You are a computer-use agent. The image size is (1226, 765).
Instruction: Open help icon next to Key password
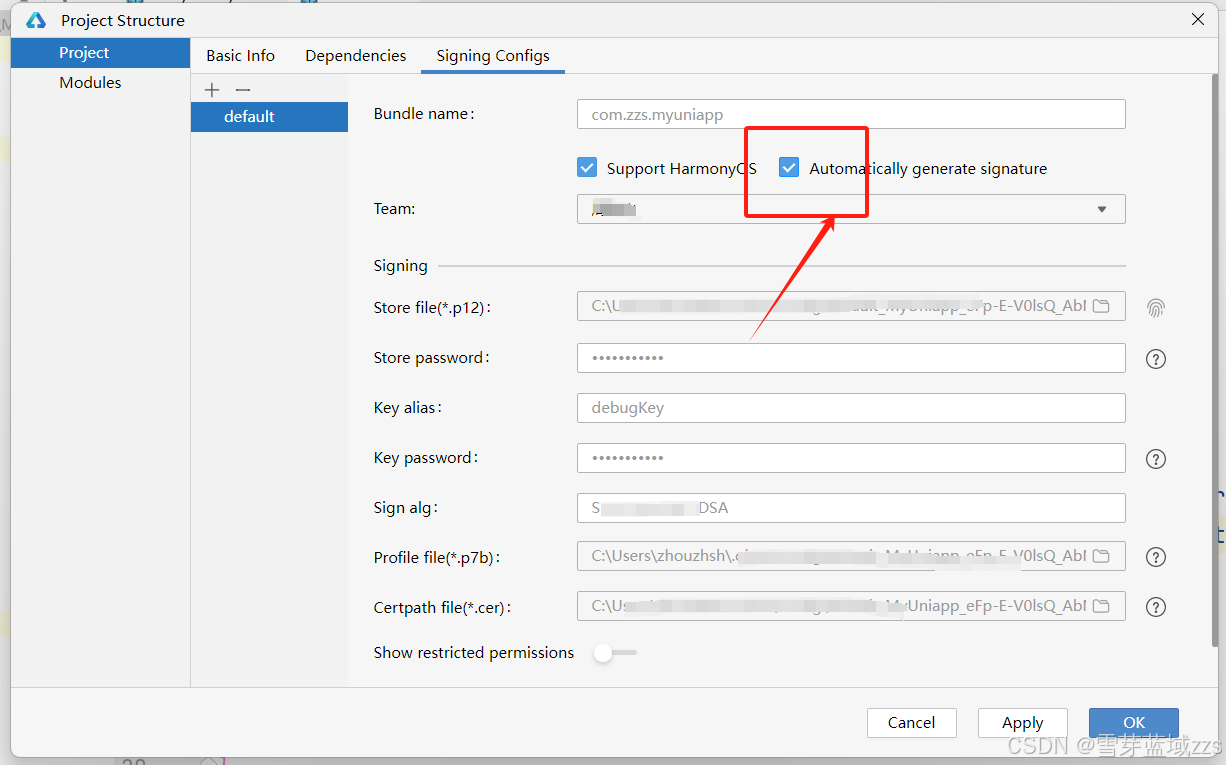click(x=1156, y=459)
